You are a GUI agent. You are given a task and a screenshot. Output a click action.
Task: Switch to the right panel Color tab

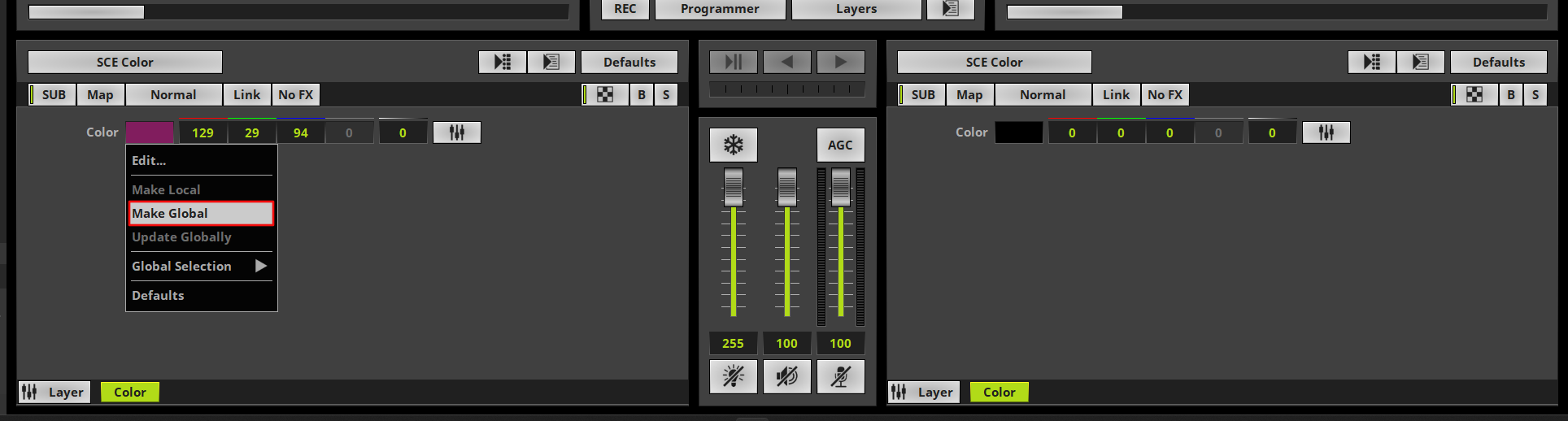[x=1000, y=393]
